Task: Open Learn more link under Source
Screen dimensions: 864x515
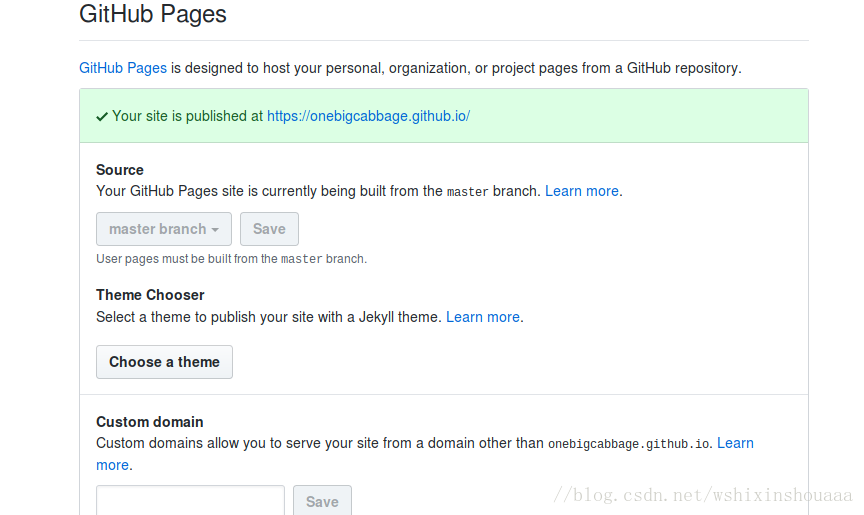Action: [x=582, y=191]
